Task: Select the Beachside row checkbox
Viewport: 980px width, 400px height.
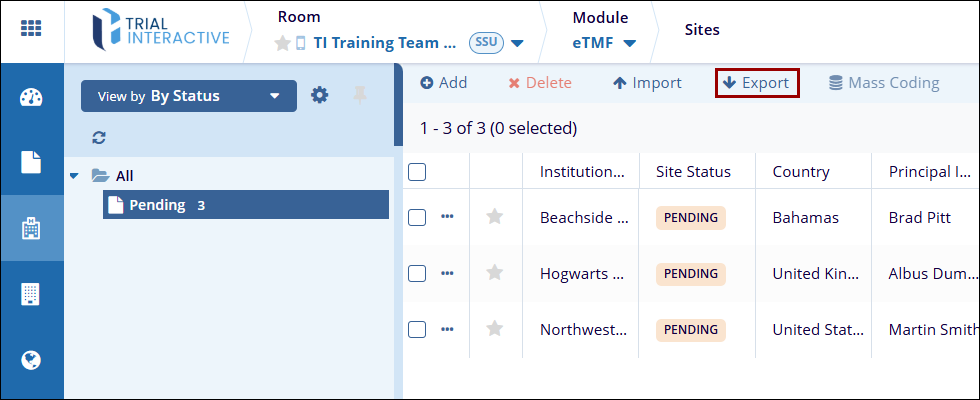Action: [418, 217]
